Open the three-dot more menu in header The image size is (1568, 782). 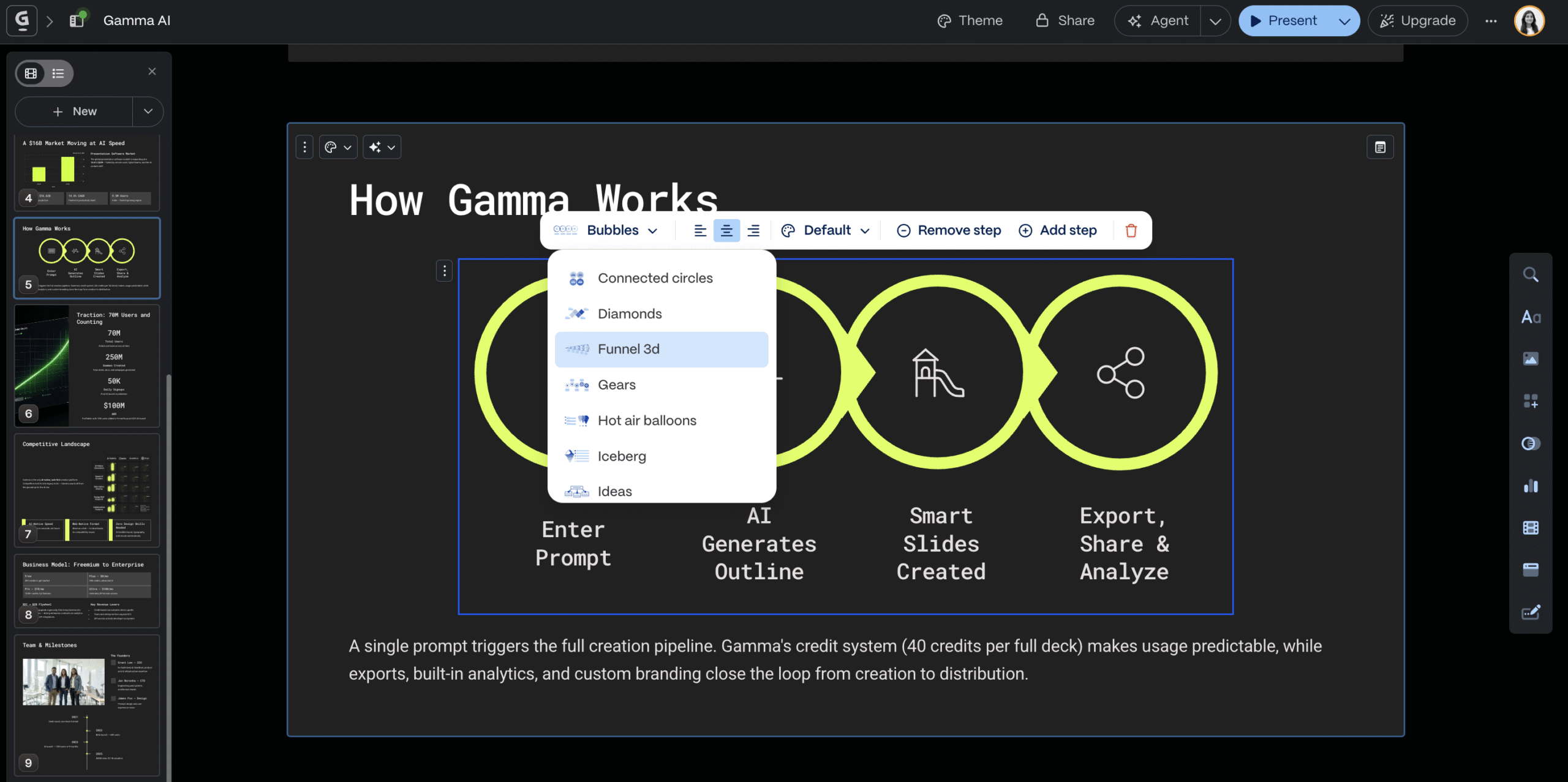[1491, 21]
